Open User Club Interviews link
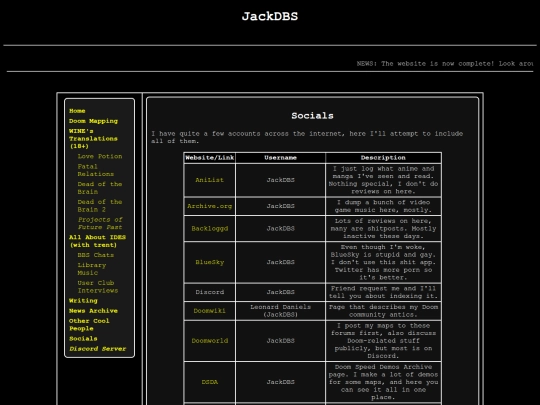The width and height of the screenshot is (540, 405). coord(98,287)
